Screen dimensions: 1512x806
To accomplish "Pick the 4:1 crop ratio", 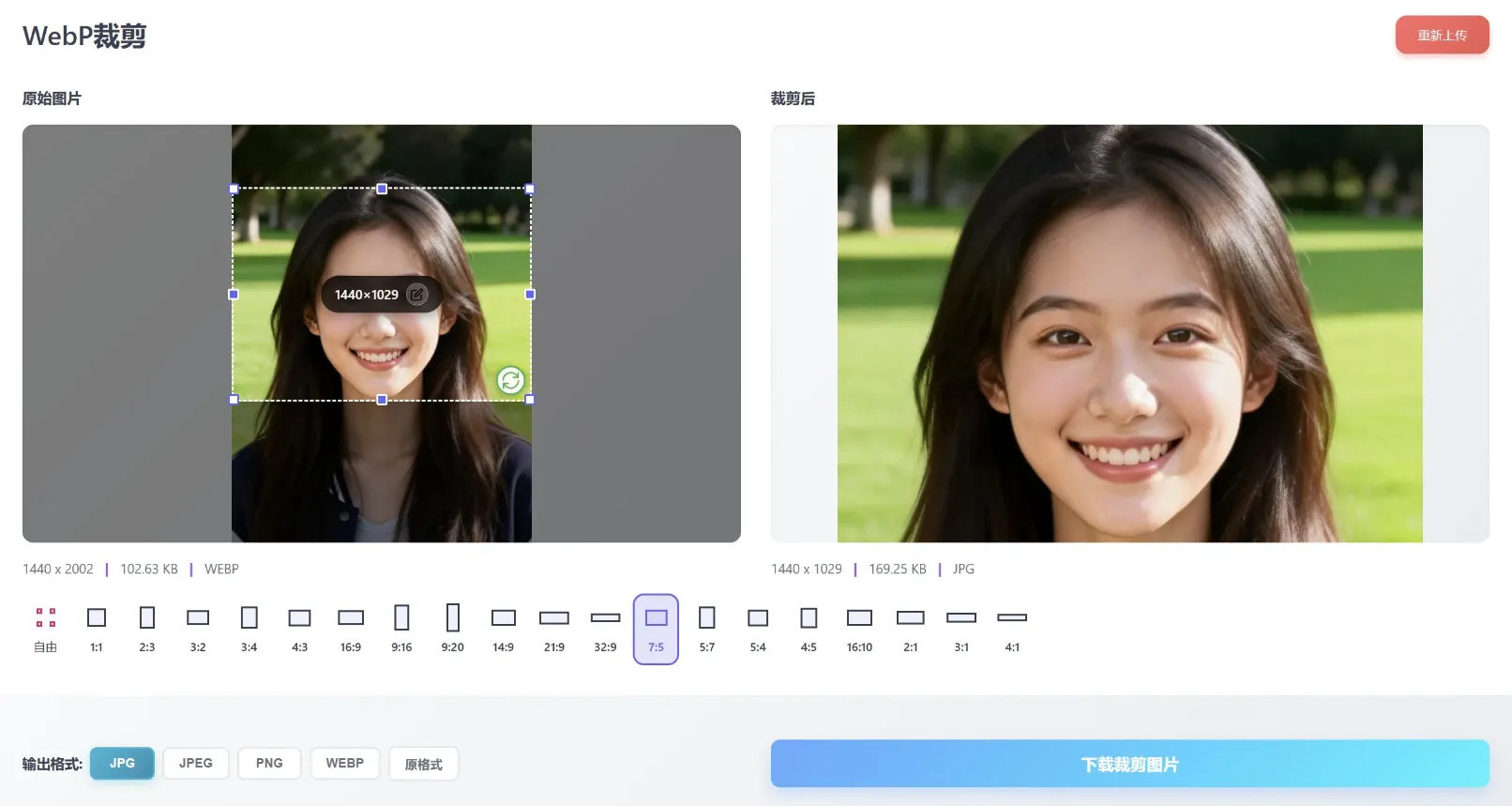I will (x=1012, y=629).
